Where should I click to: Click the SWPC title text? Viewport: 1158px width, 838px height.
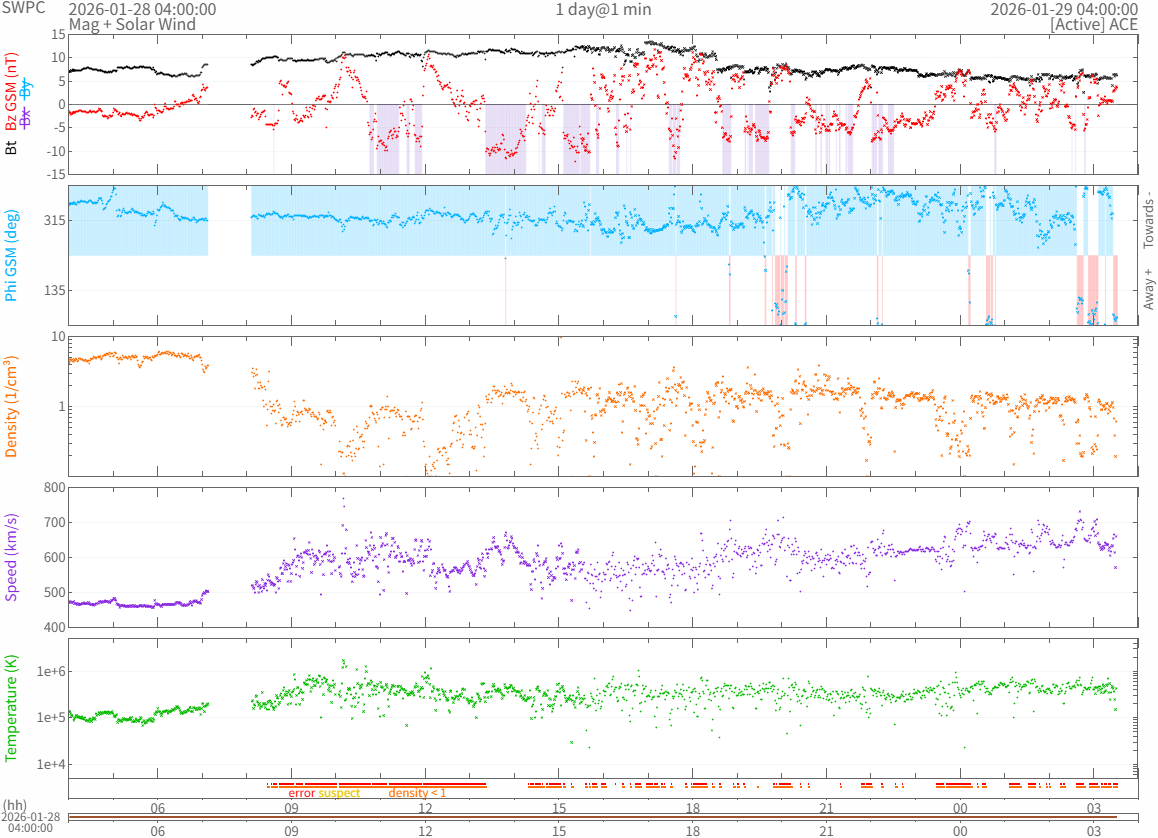[22, 9]
